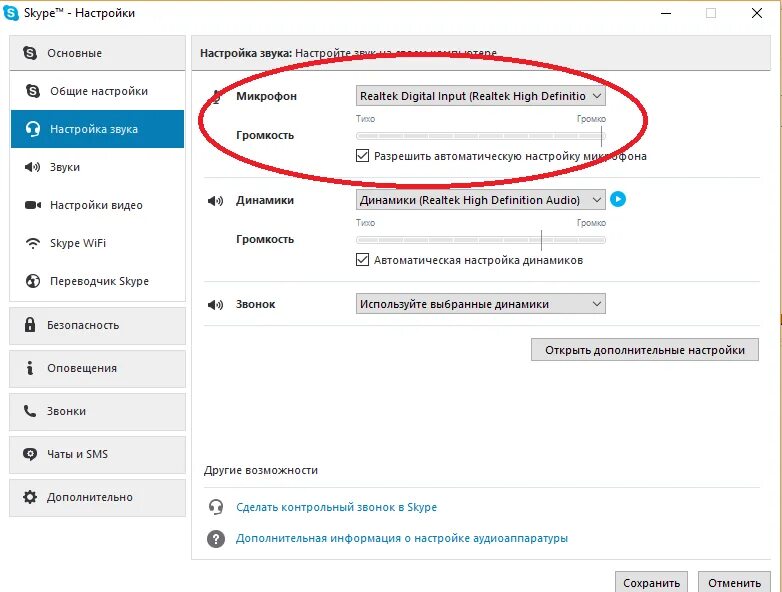Open Сделать контрольный звонок в Skype link

coord(337,507)
